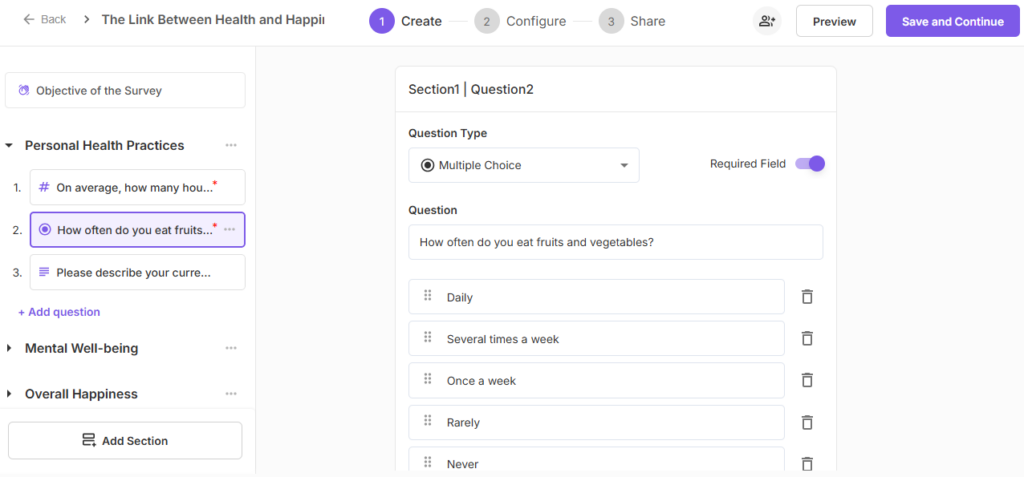Click drag handle of 'Daily' option
The image size is (1024, 477).
point(428,296)
